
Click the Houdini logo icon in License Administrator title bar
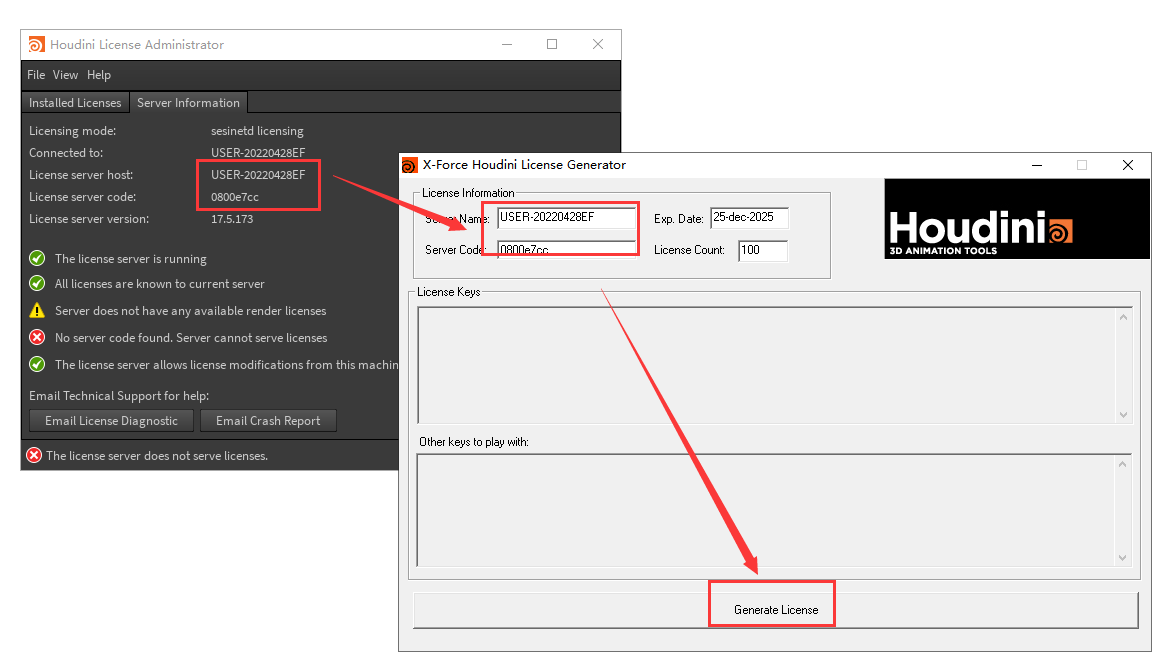coord(37,45)
